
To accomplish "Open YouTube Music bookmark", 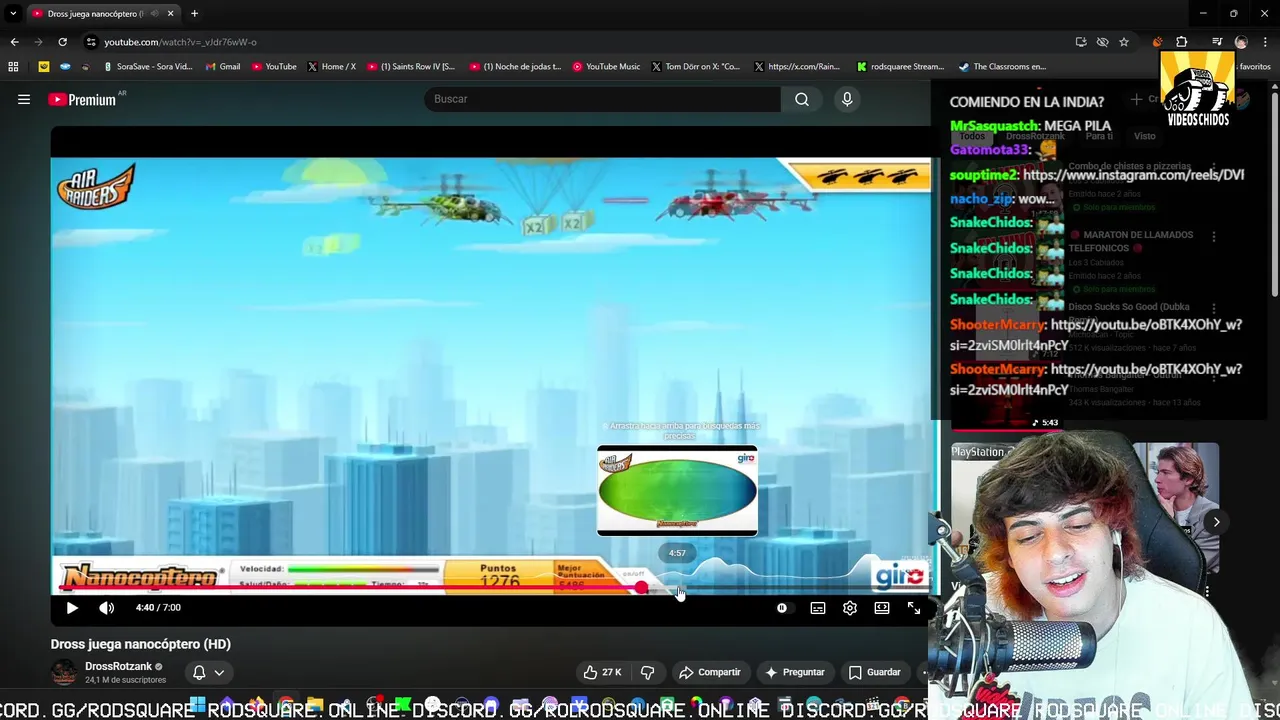I will pyautogui.click(x=606, y=67).
